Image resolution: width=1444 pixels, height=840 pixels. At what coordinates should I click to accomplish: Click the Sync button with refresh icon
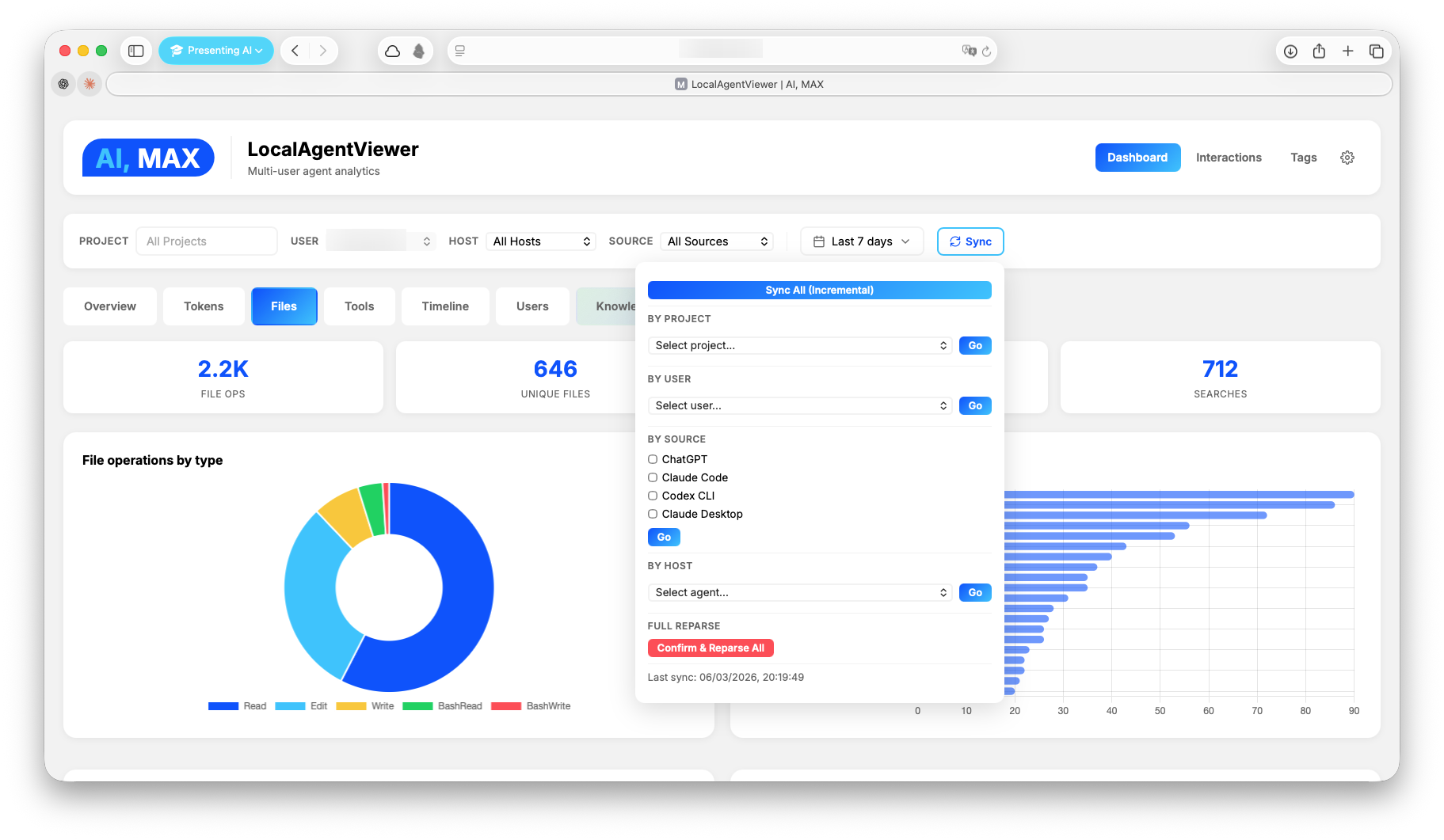[970, 241]
